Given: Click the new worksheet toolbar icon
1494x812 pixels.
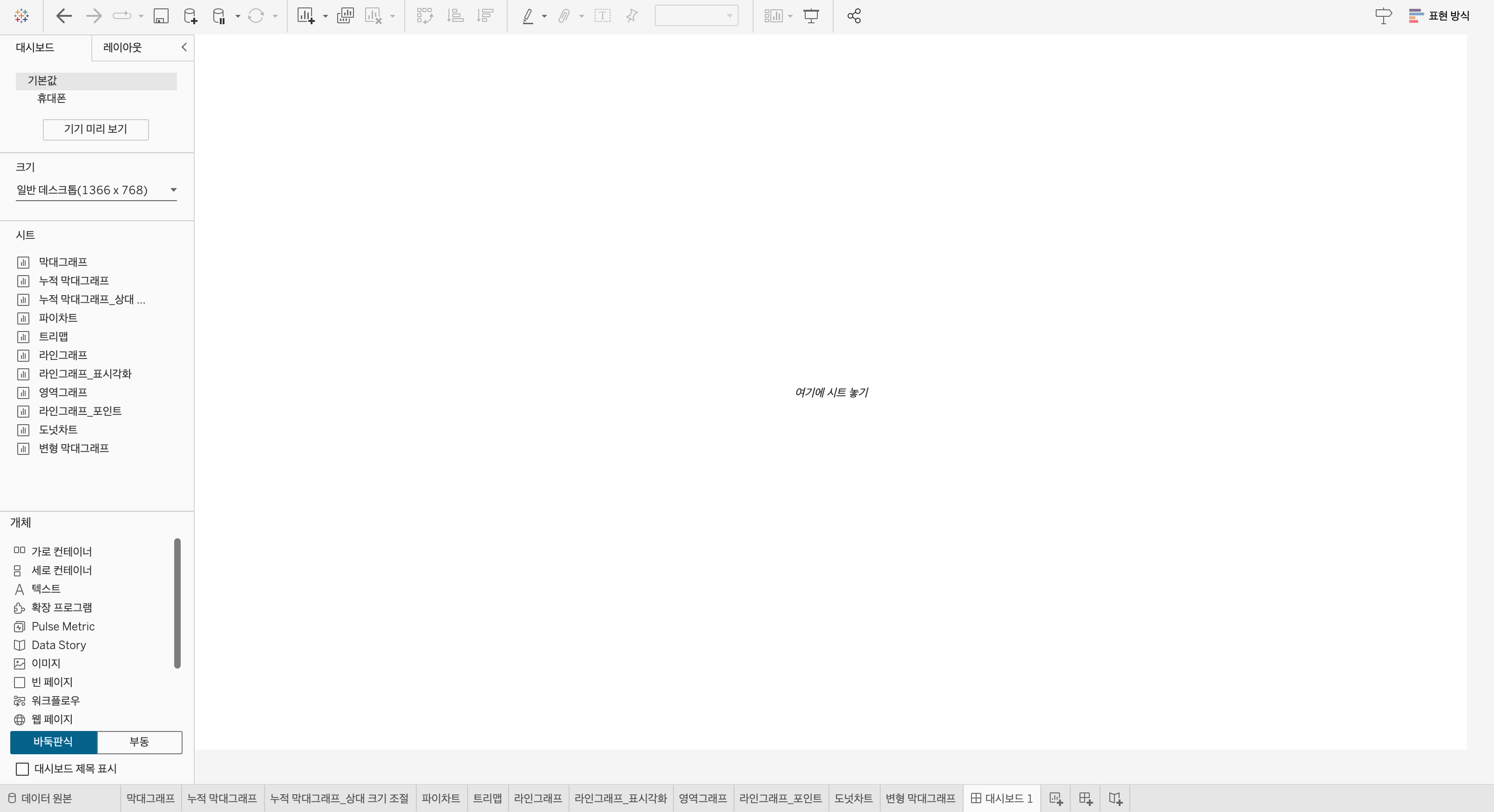Looking at the screenshot, I should point(306,16).
